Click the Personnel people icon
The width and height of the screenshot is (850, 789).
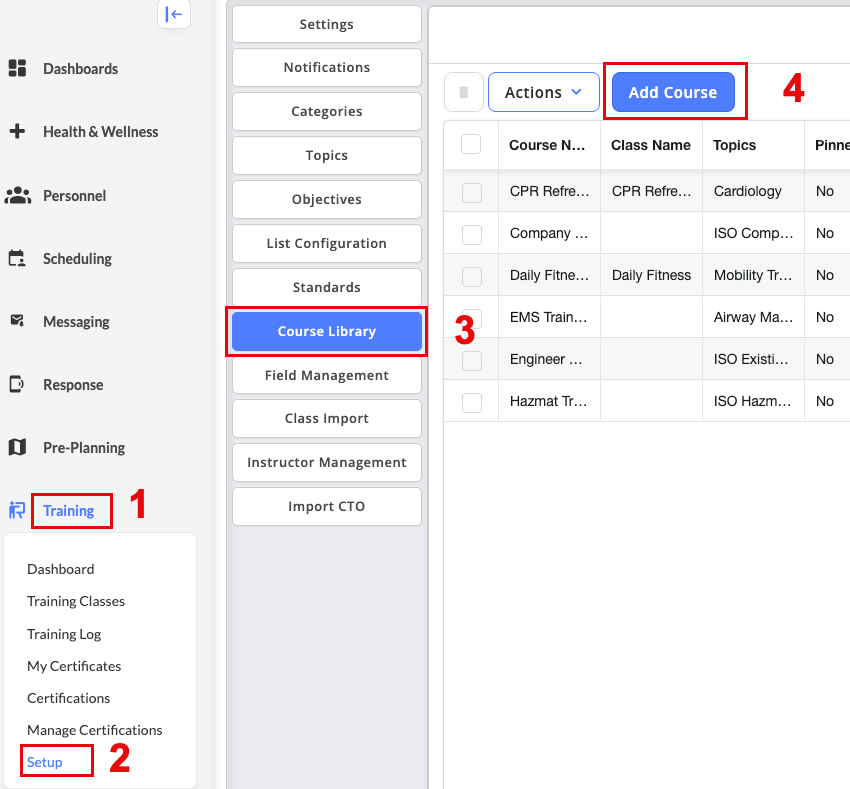pyautogui.click(x=17, y=196)
